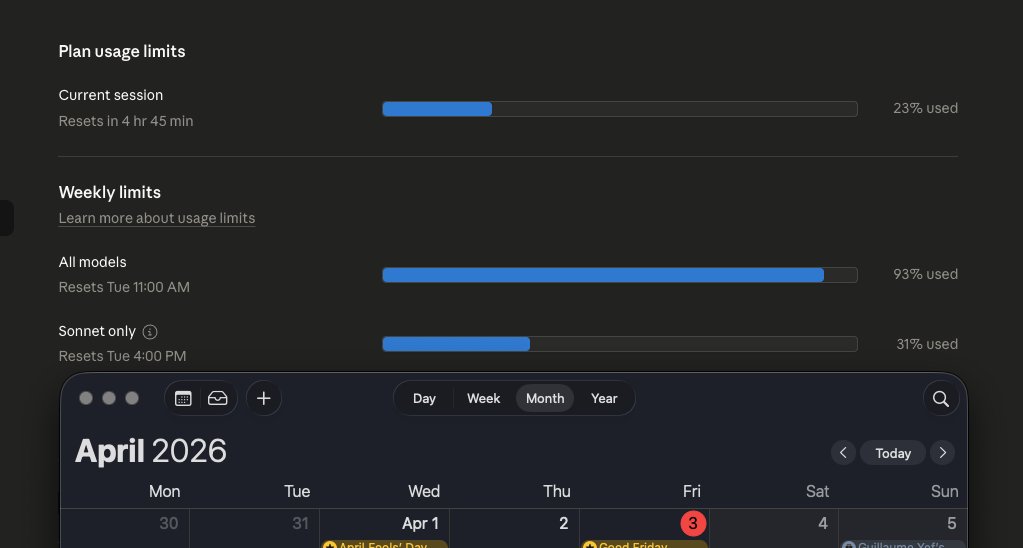The width and height of the screenshot is (1023, 548).
Task: Click the 'All models' label
Action: tap(93, 262)
